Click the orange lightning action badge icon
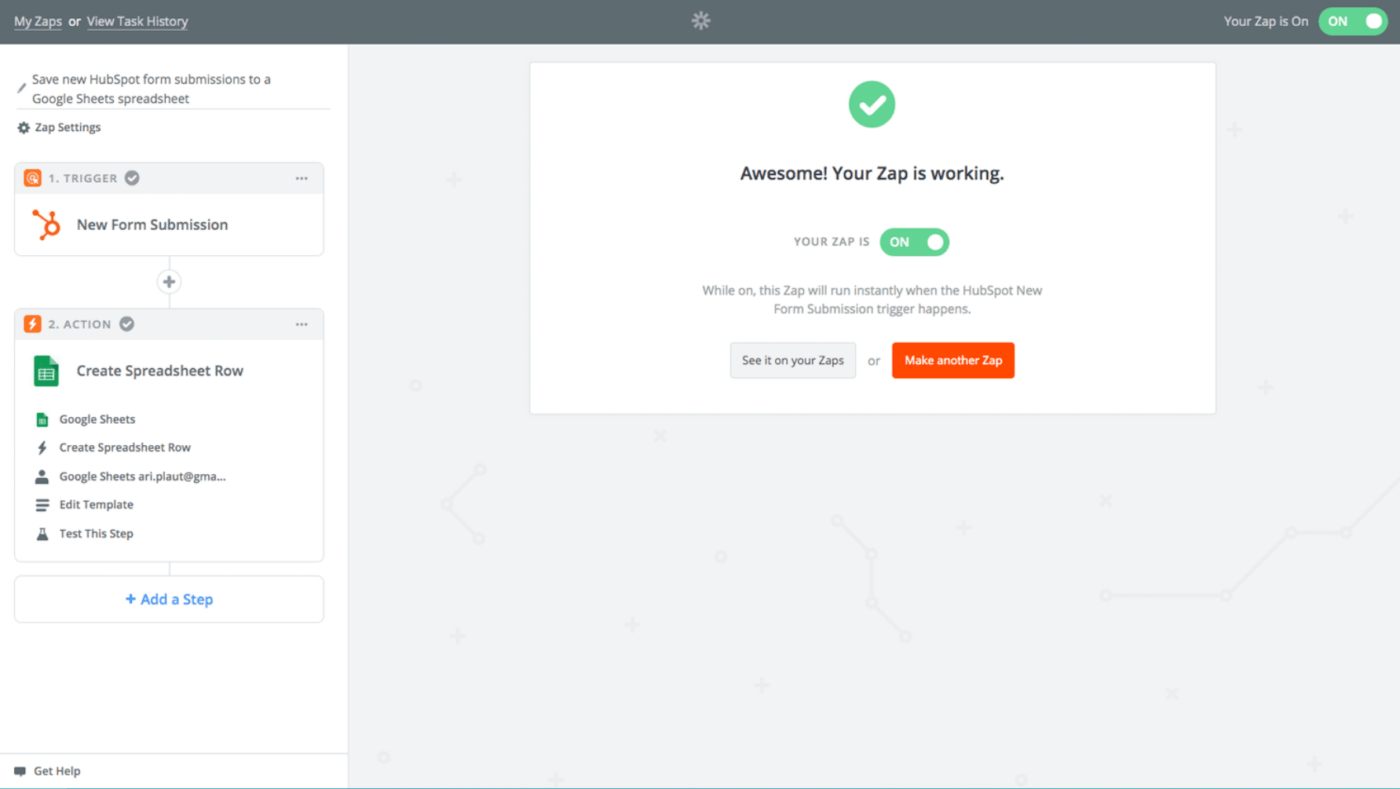This screenshot has height=789, width=1400. click(32, 324)
